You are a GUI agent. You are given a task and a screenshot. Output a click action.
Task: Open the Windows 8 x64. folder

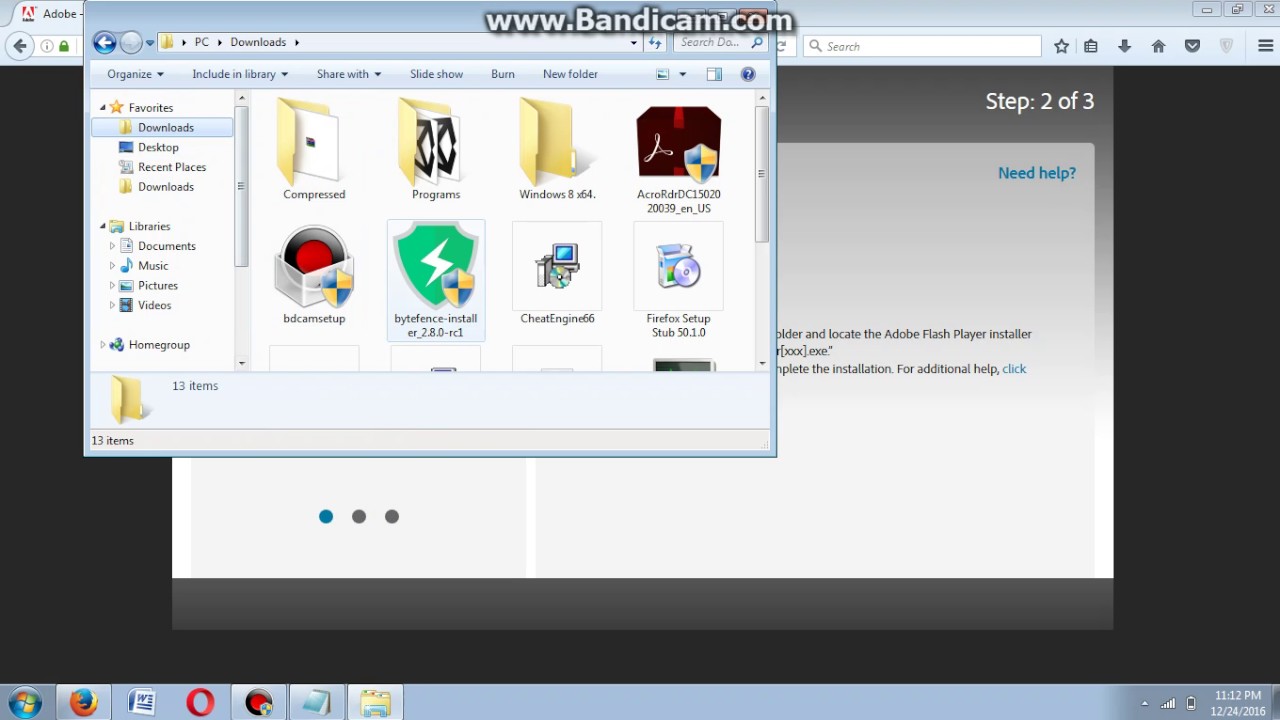click(x=557, y=150)
